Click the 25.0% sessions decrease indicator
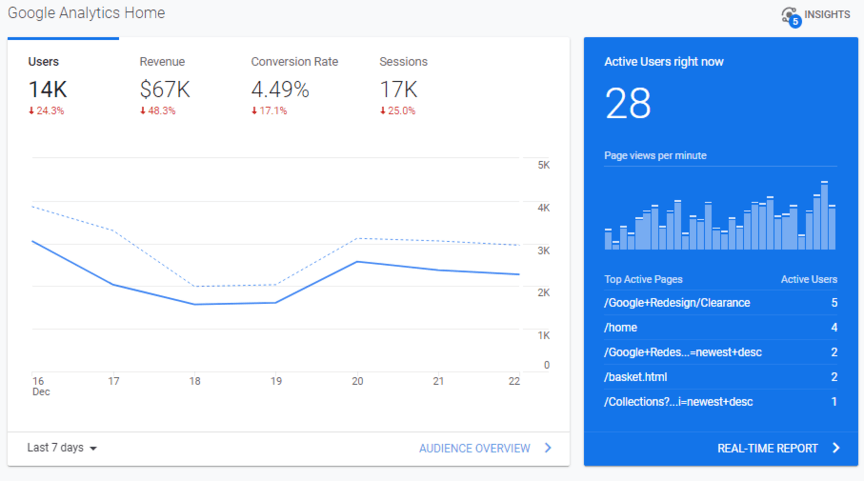Screen dimensions: 864x481 pos(397,111)
